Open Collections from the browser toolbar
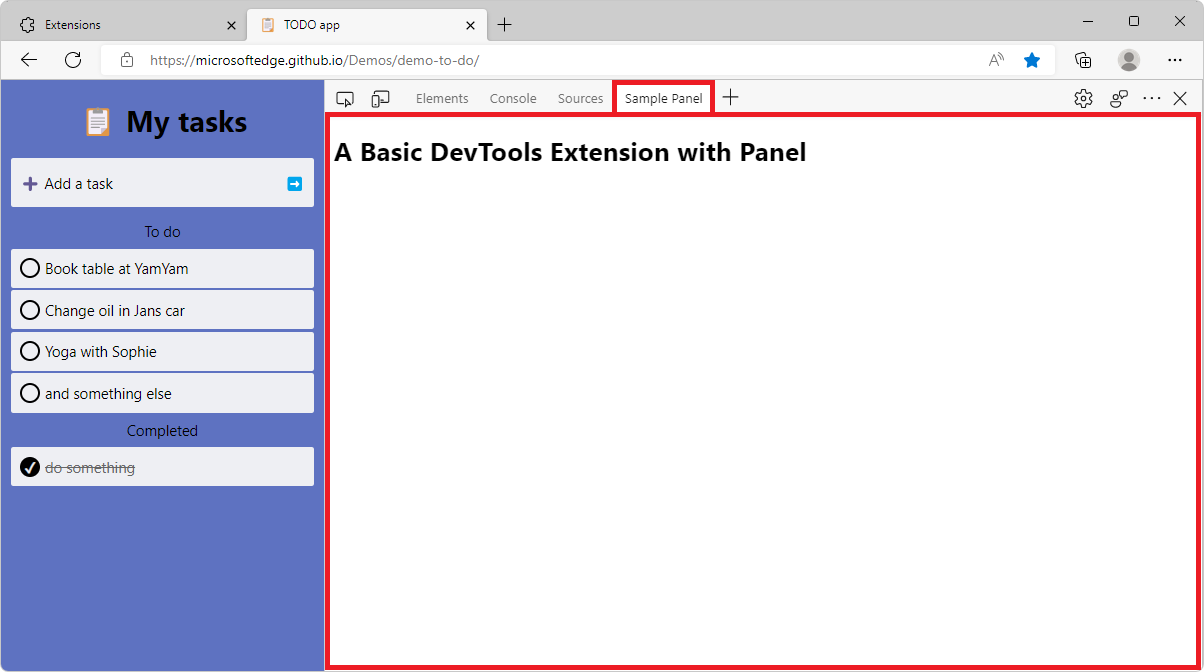The height and width of the screenshot is (672, 1204). (1083, 60)
